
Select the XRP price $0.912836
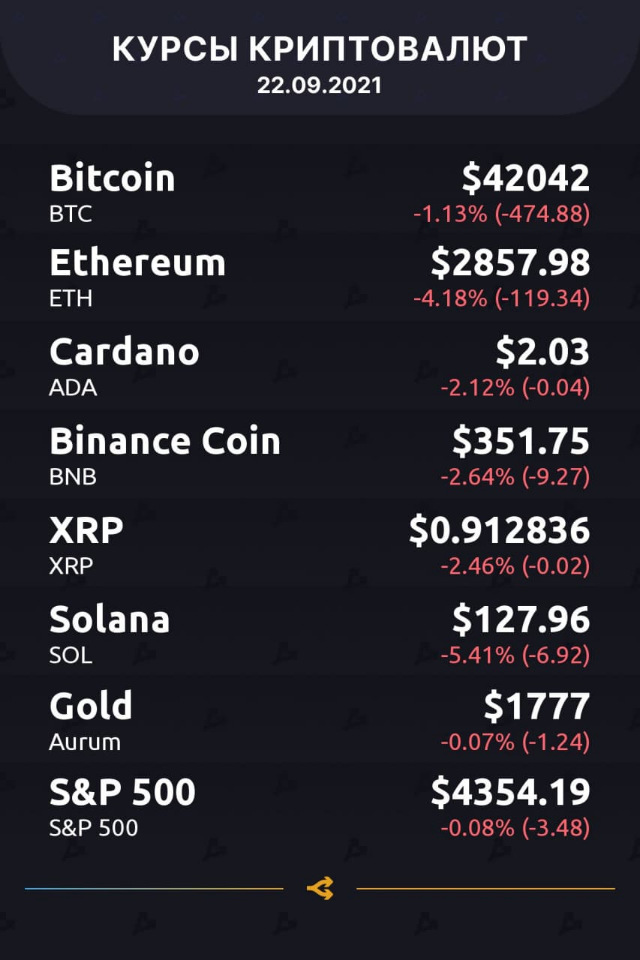[499, 530]
